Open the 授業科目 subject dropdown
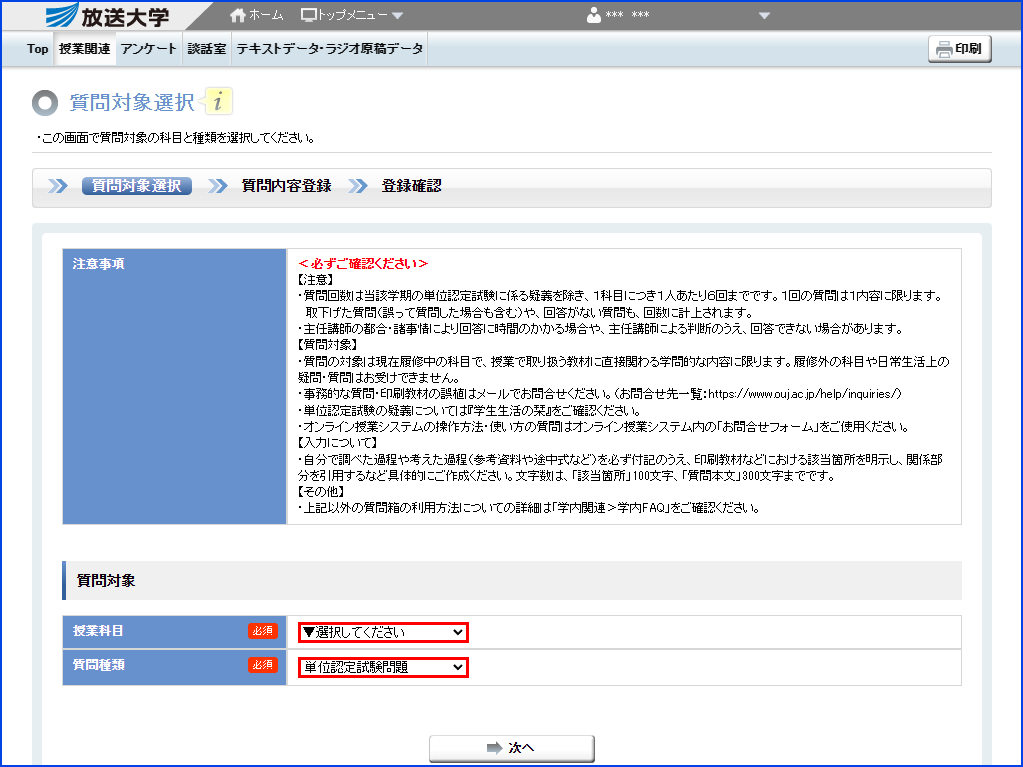 (x=382, y=631)
